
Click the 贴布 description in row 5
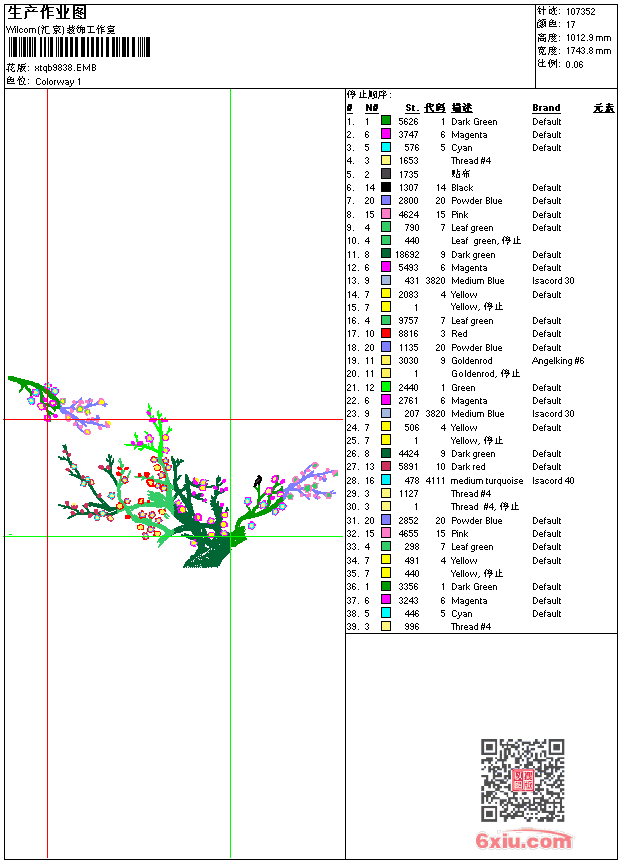pos(461,174)
